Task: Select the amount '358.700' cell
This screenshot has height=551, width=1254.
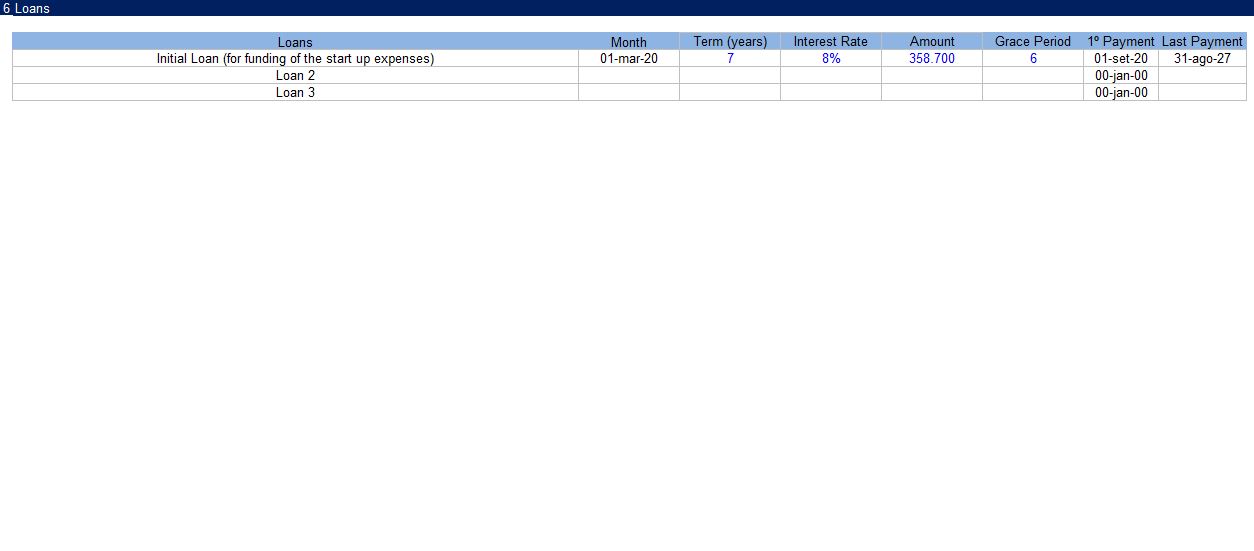Action: [x=932, y=59]
